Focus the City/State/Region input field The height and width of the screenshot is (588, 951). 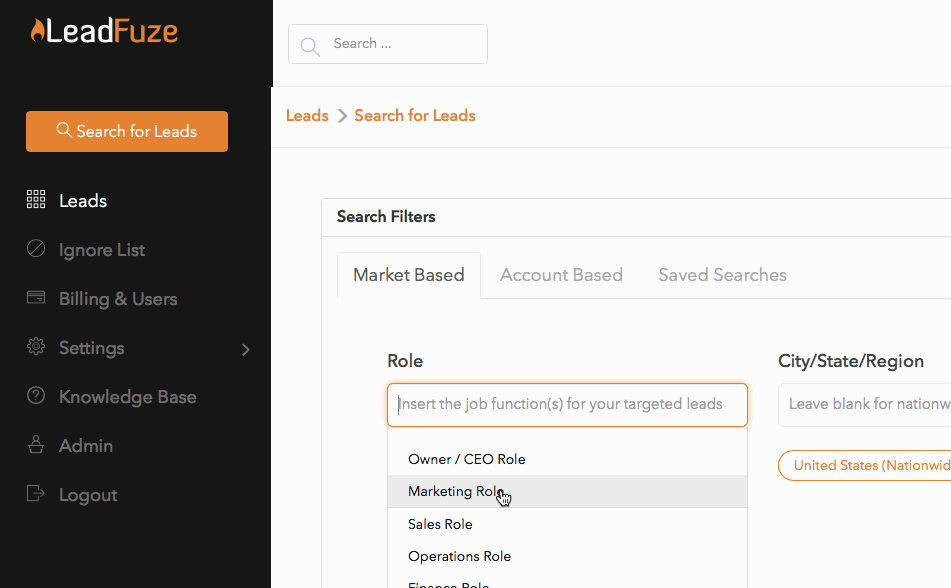(x=864, y=405)
